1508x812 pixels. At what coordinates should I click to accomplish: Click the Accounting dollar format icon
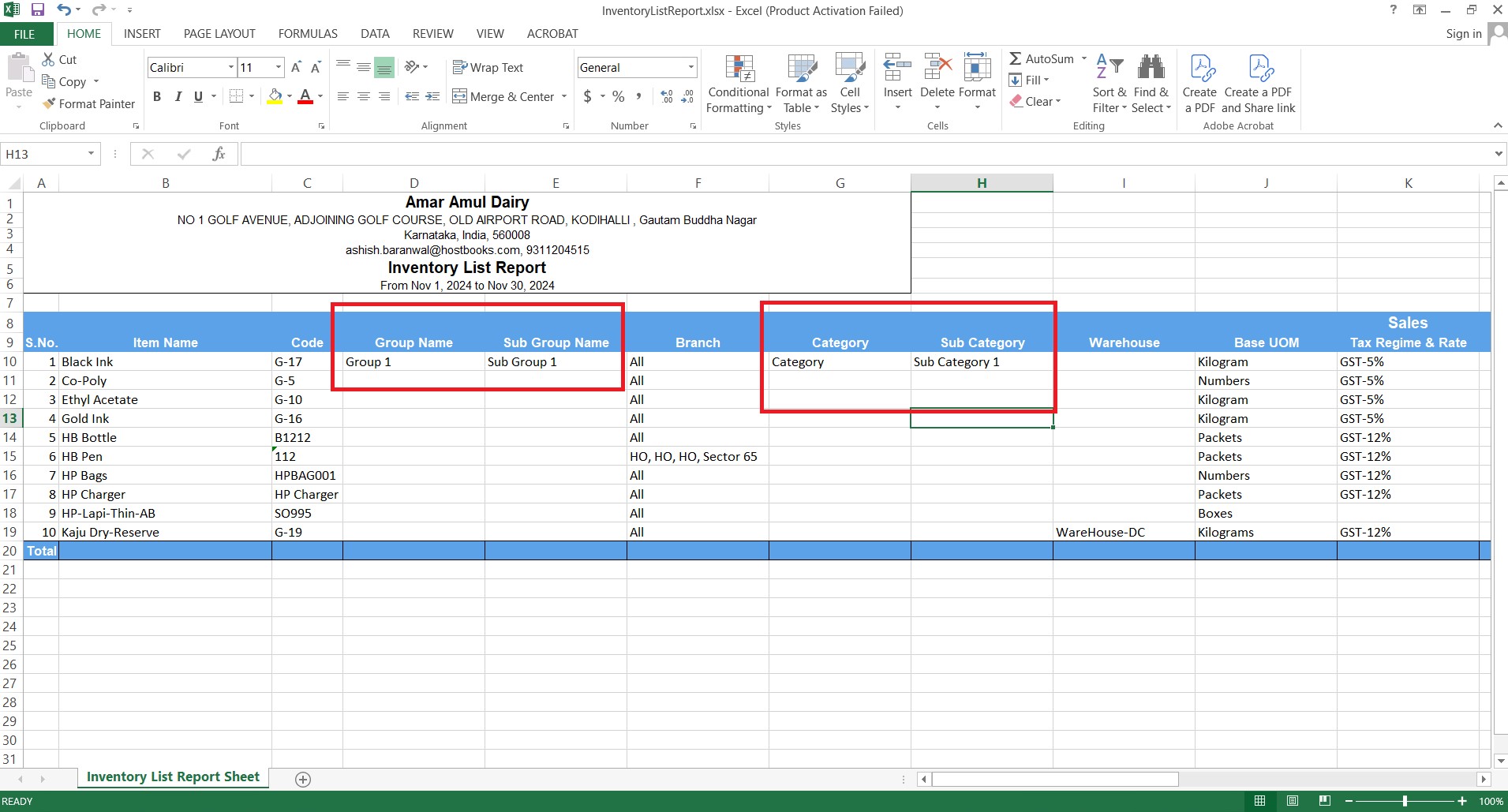point(587,96)
